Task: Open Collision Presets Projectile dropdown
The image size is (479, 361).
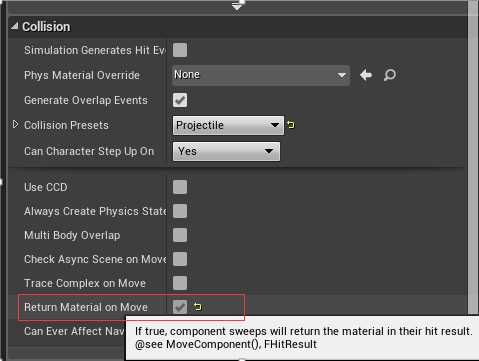Action: (228, 125)
